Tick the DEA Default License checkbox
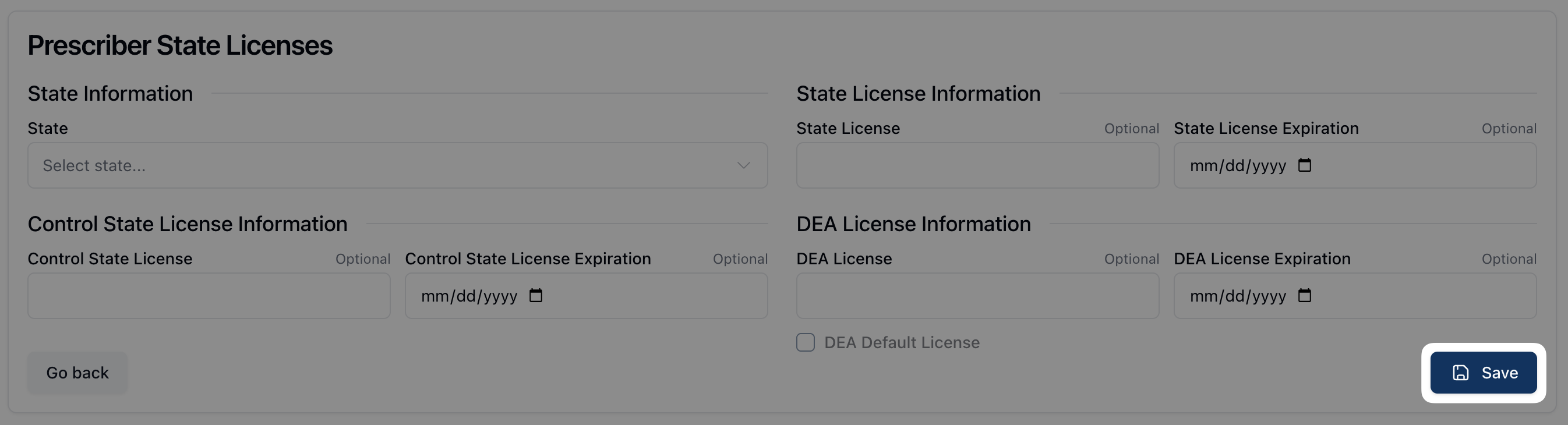1568x425 pixels. coord(806,342)
